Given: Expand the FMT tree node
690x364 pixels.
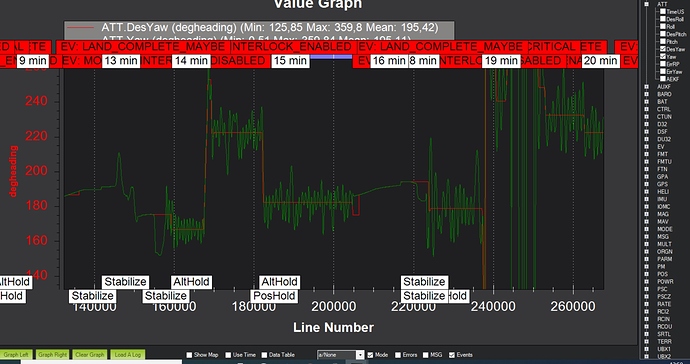Looking at the screenshot, I should pos(646,154).
